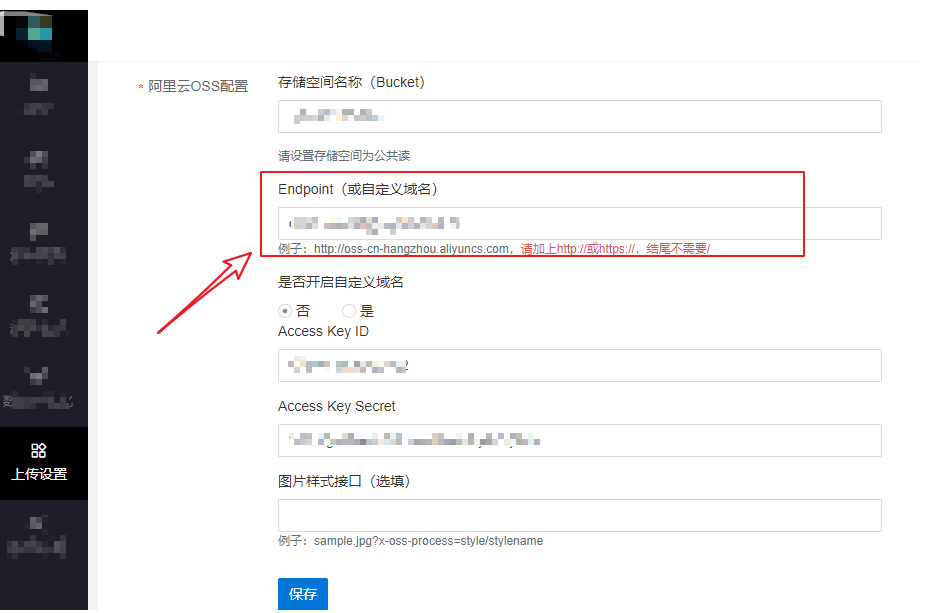This screenshot has height=613, width=950.
Task: Click the Bucket storage name input field
Action: 579,116
